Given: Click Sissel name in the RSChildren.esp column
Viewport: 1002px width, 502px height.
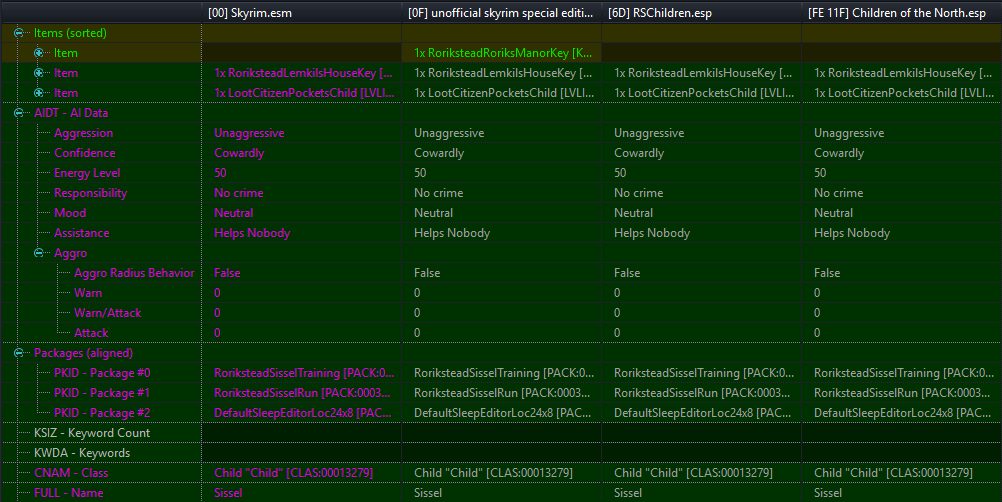Looking at the screenshot, I should pyautogui.click(x=628, y=493).
